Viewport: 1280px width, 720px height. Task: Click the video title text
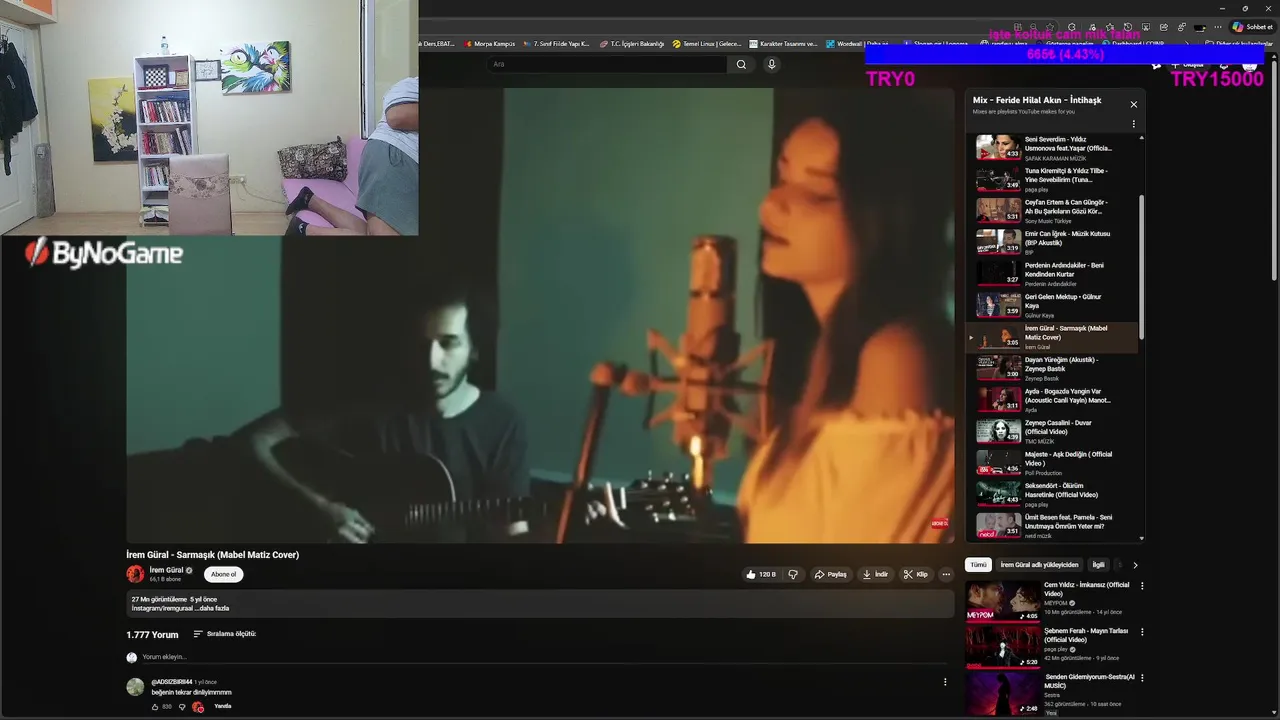tap(212, 554)
